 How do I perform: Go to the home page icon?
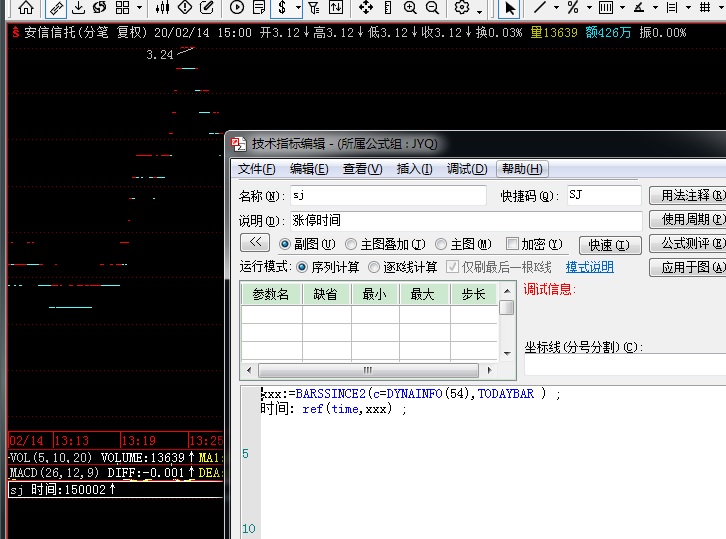click(26, 7)
